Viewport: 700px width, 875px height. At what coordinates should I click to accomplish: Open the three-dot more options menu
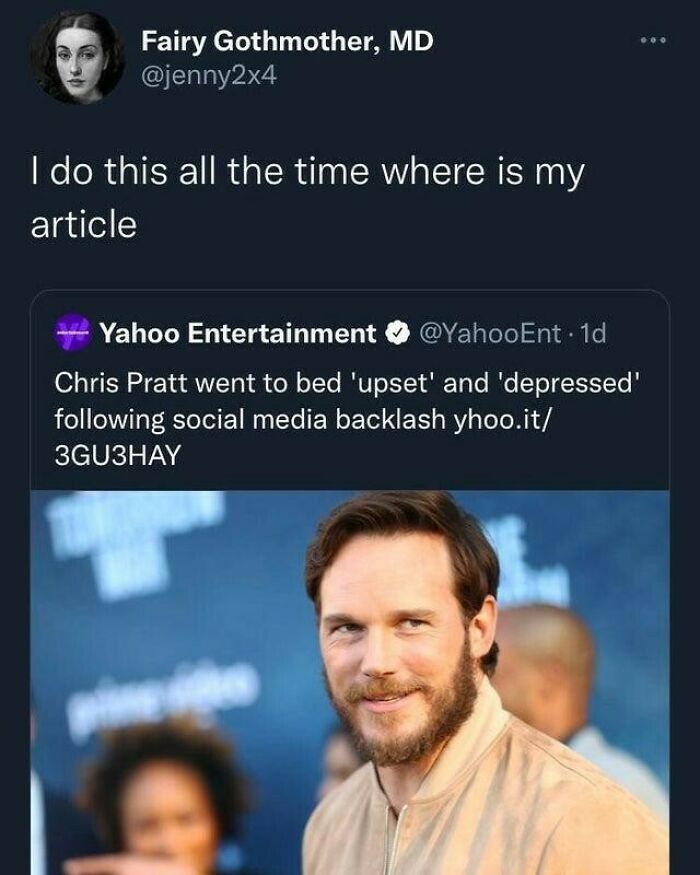[x=653, y=40]
